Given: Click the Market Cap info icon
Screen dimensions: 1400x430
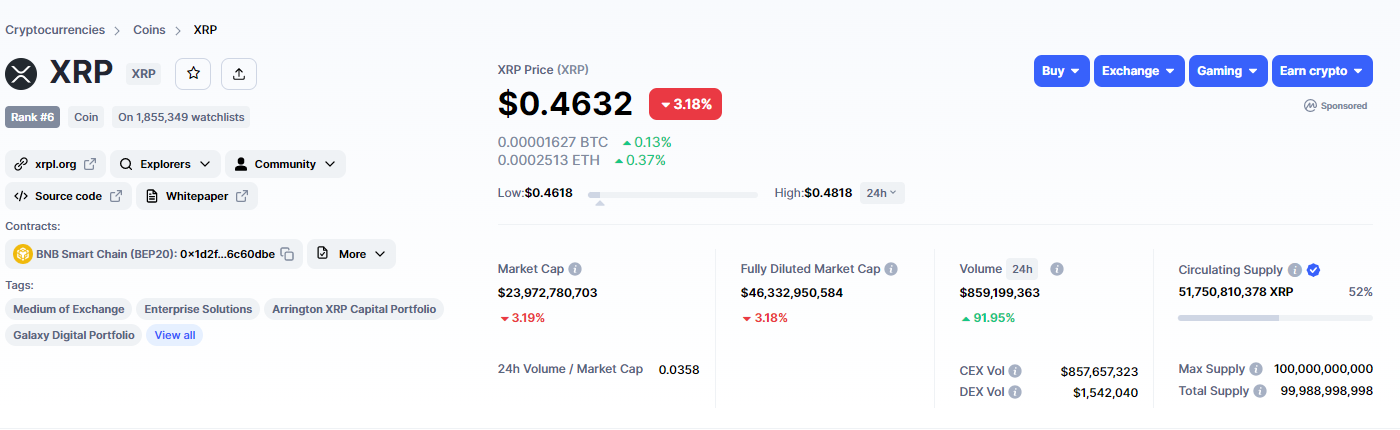Looking at the screenshot, I should 575,269.
